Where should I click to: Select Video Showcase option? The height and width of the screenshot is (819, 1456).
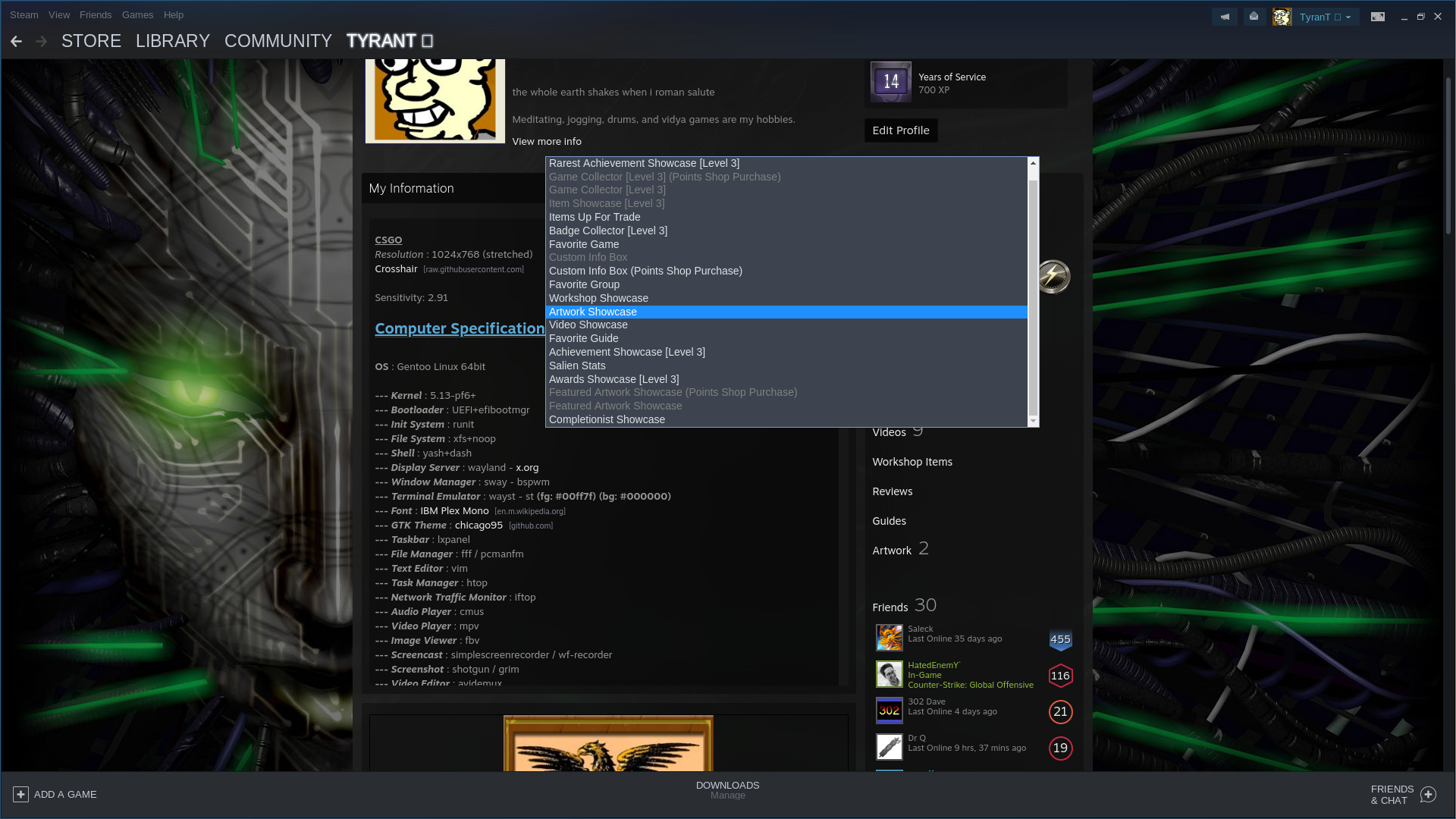[786, 325]
